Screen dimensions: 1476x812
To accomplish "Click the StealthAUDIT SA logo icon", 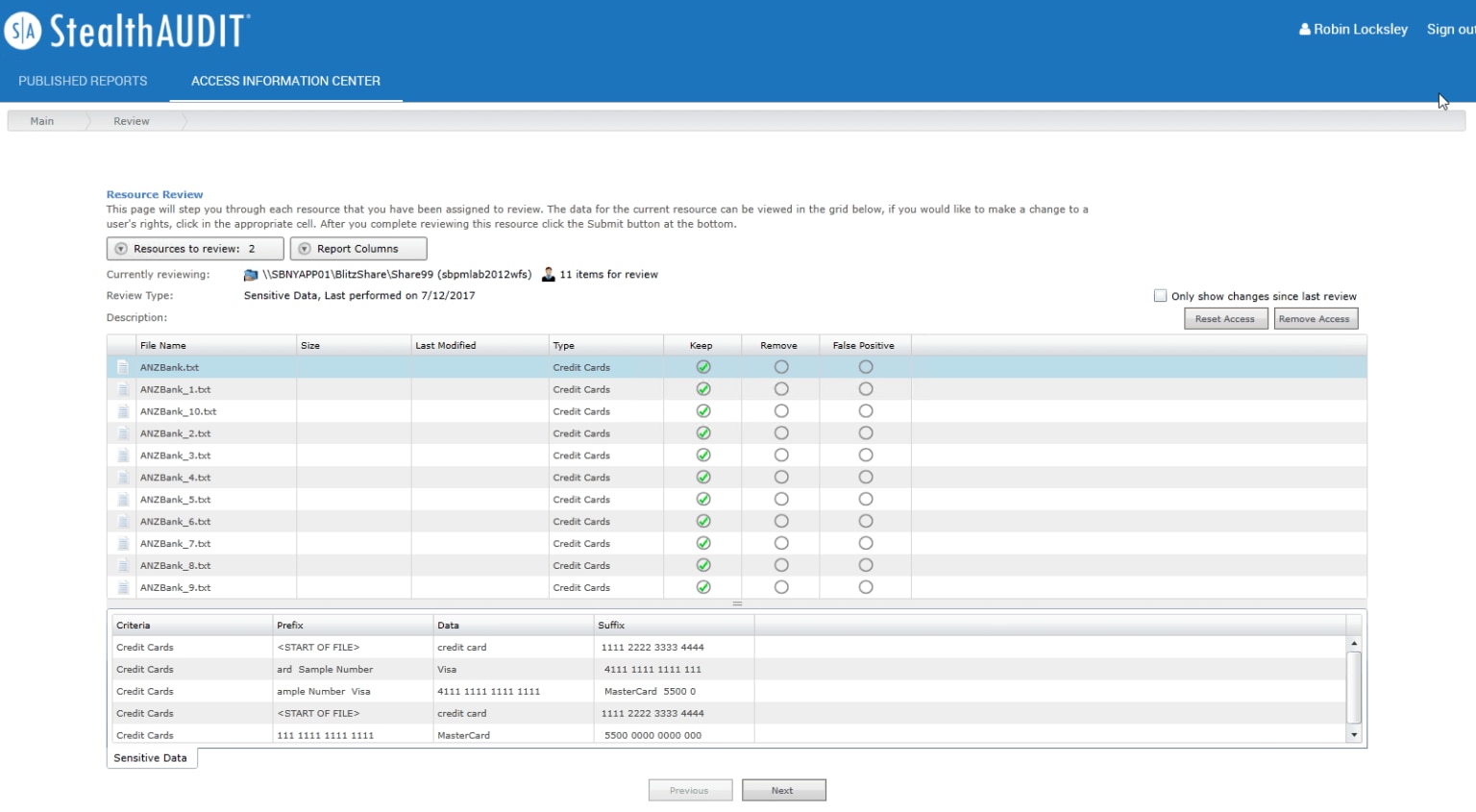I will [x=23, y=31].
